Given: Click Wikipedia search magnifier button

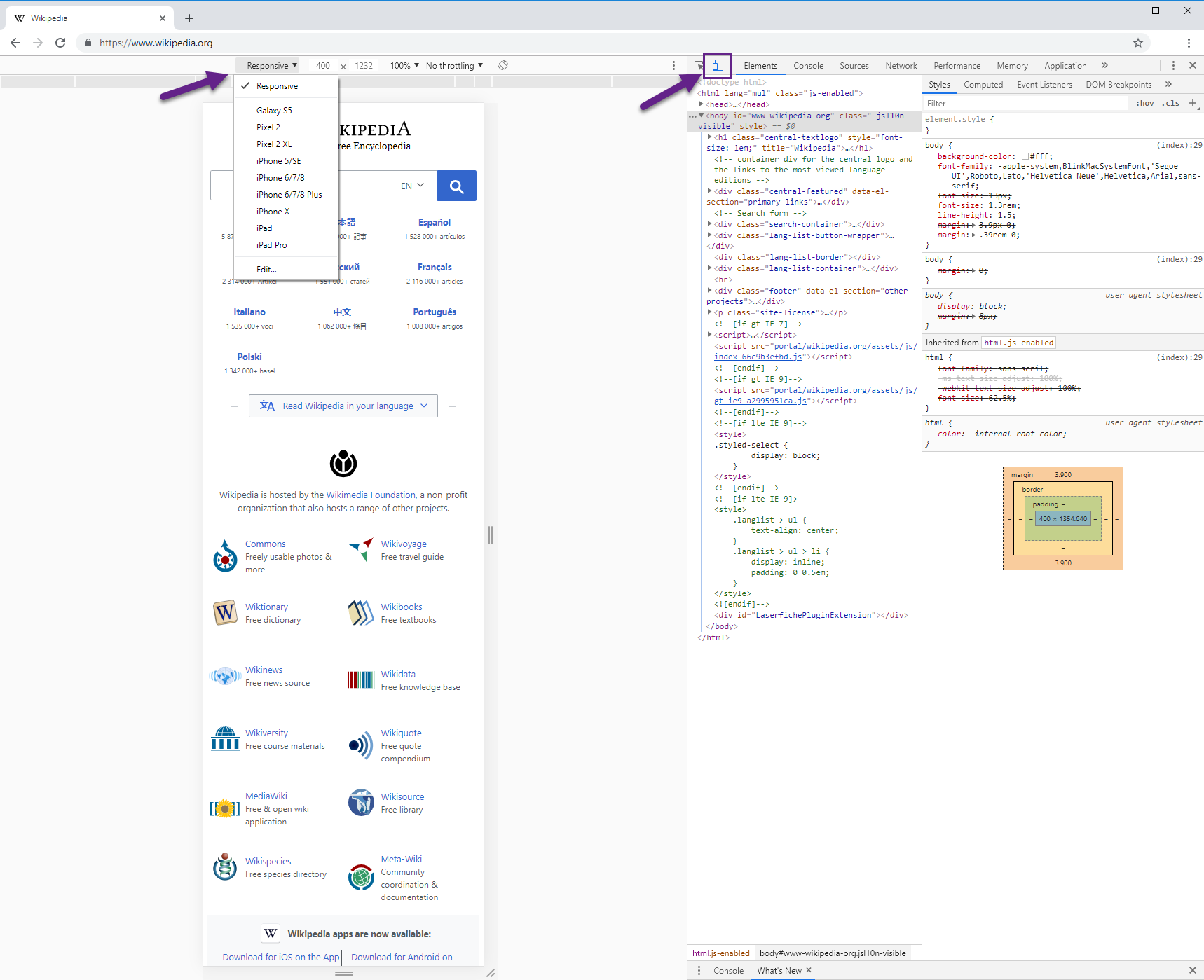Looking at the screenshot, I should (457, 186).
